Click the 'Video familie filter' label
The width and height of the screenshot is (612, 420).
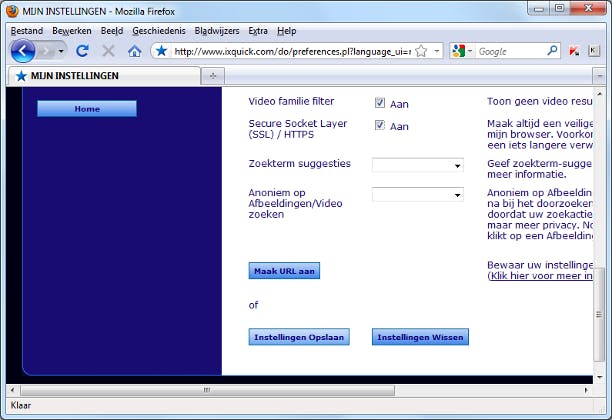pyautogui.click(x=291, y=101)
